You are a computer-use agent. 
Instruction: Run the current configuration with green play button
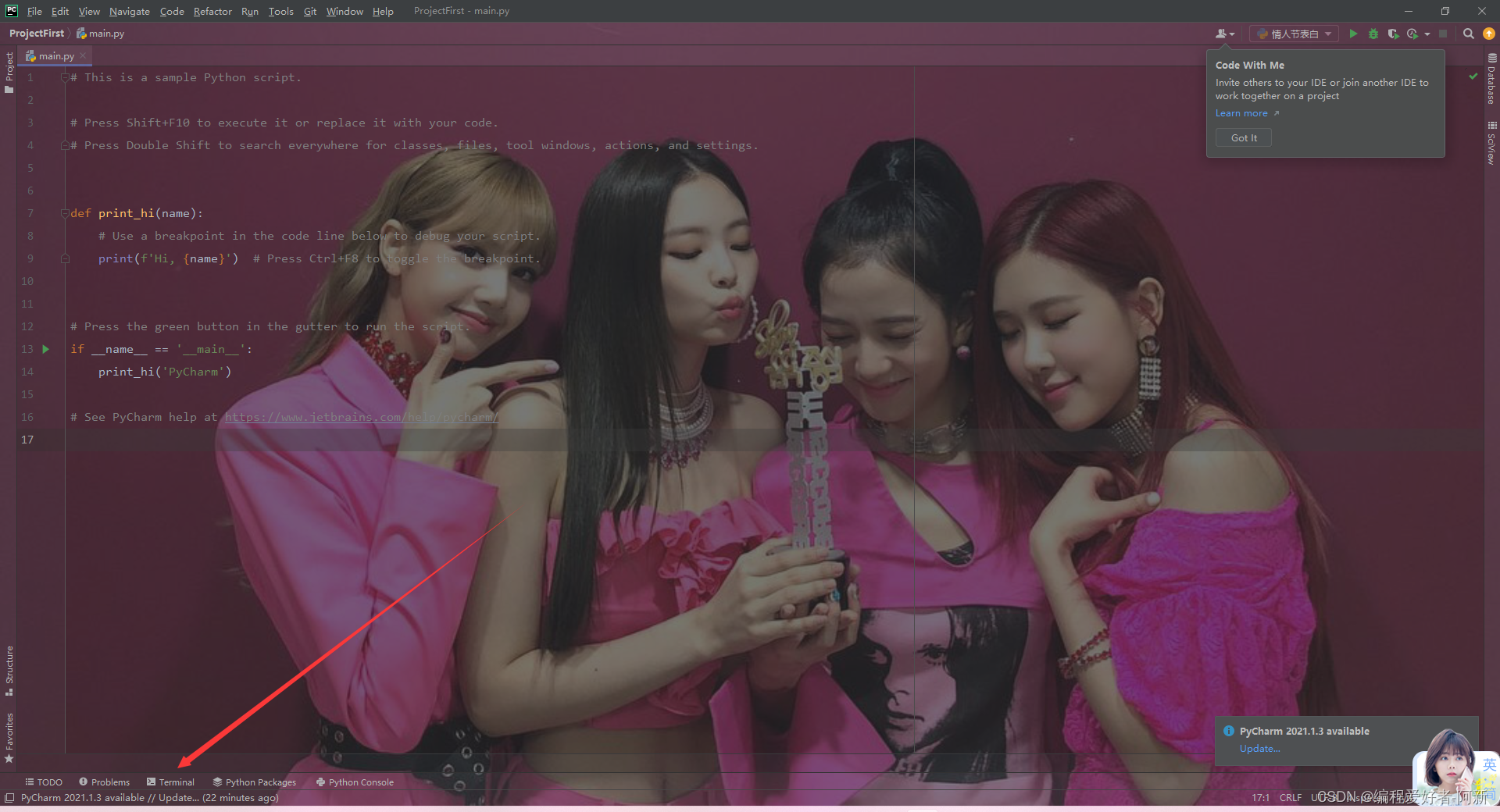click(1353, 34)
